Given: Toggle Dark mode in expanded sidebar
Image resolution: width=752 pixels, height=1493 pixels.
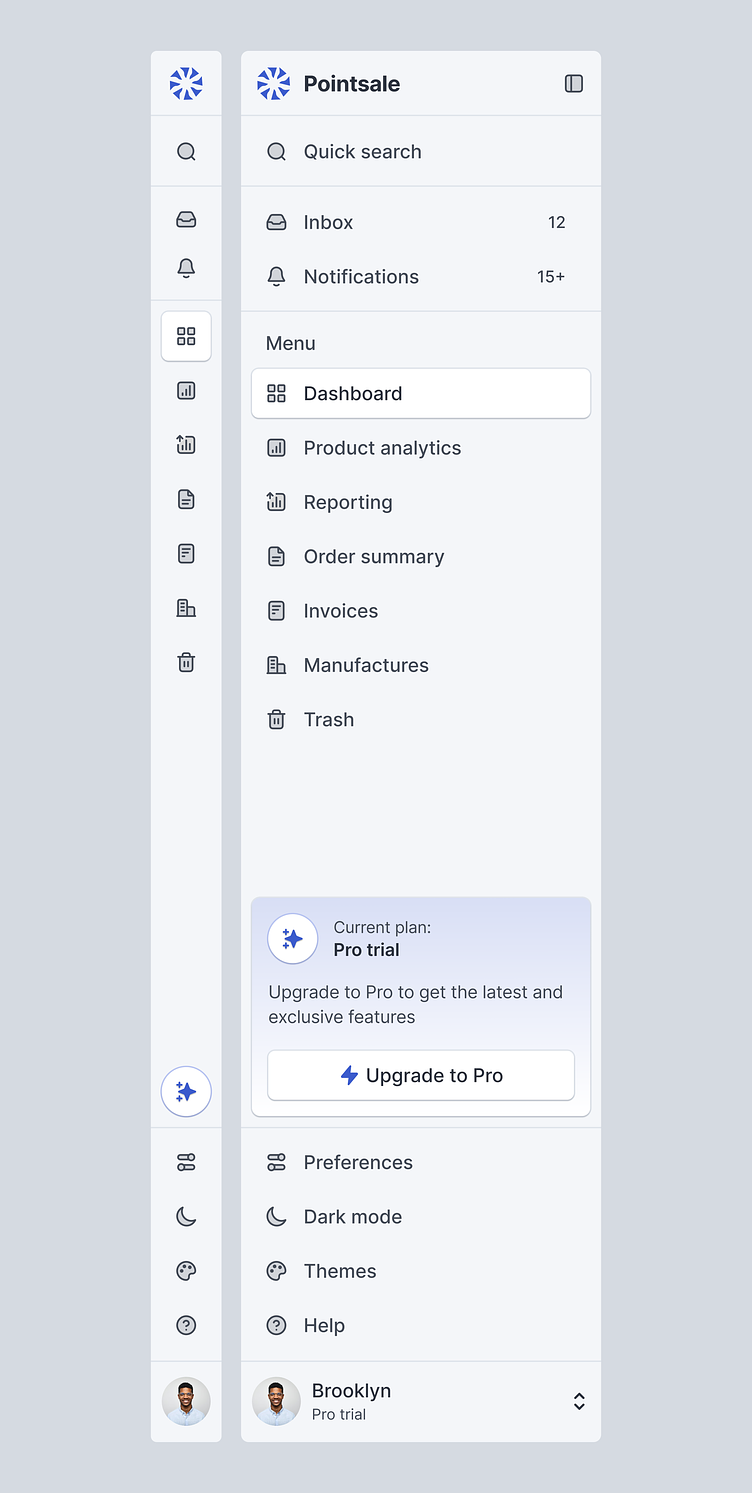Looking at the screenshot, I should [x=352, y=1217].
